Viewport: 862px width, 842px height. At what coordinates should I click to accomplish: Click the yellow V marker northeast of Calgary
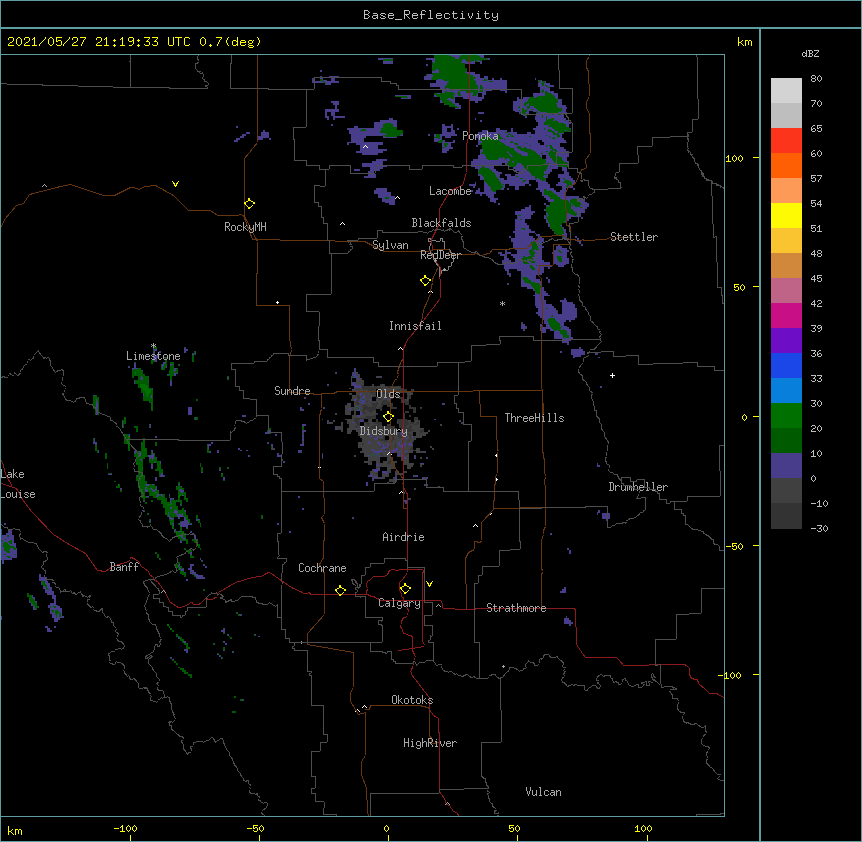tap(429, 584)
